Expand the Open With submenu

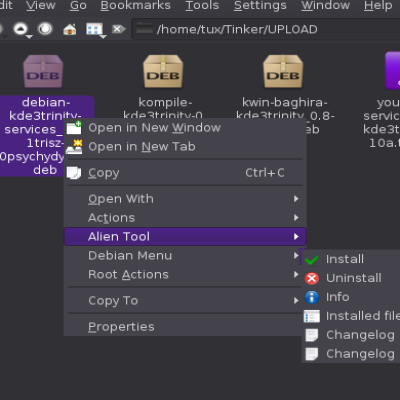(x=185, y=199)
